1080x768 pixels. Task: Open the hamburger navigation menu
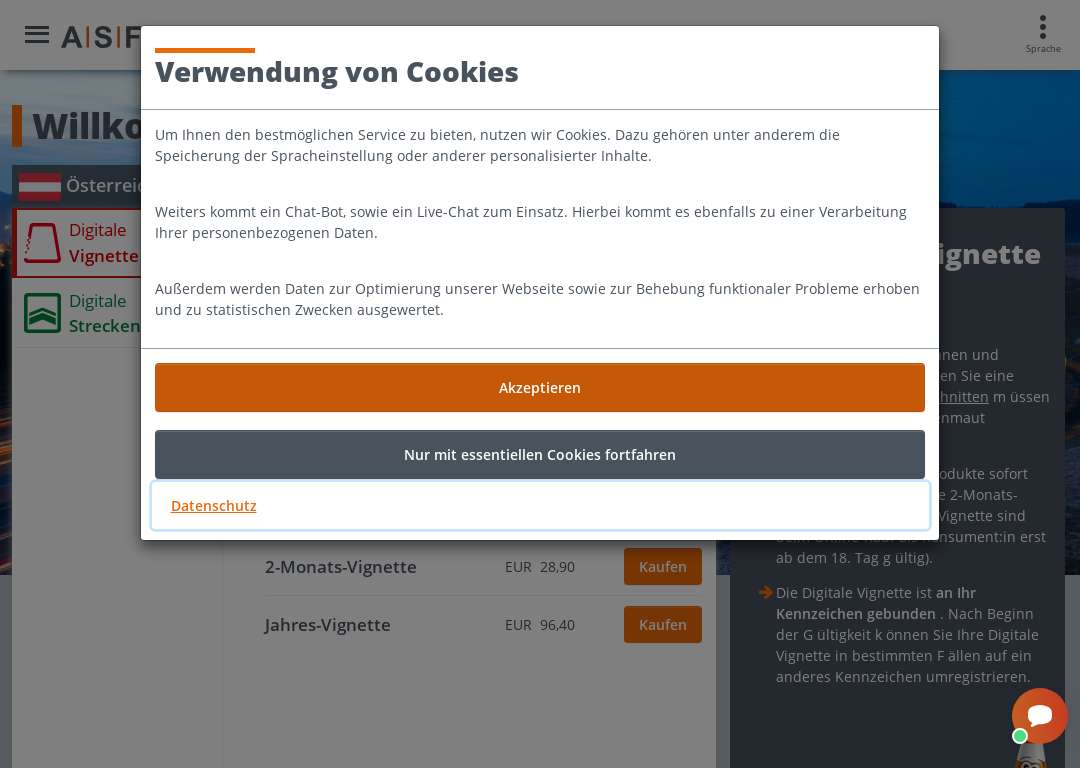pyautogui.click(x=37, y=35)
